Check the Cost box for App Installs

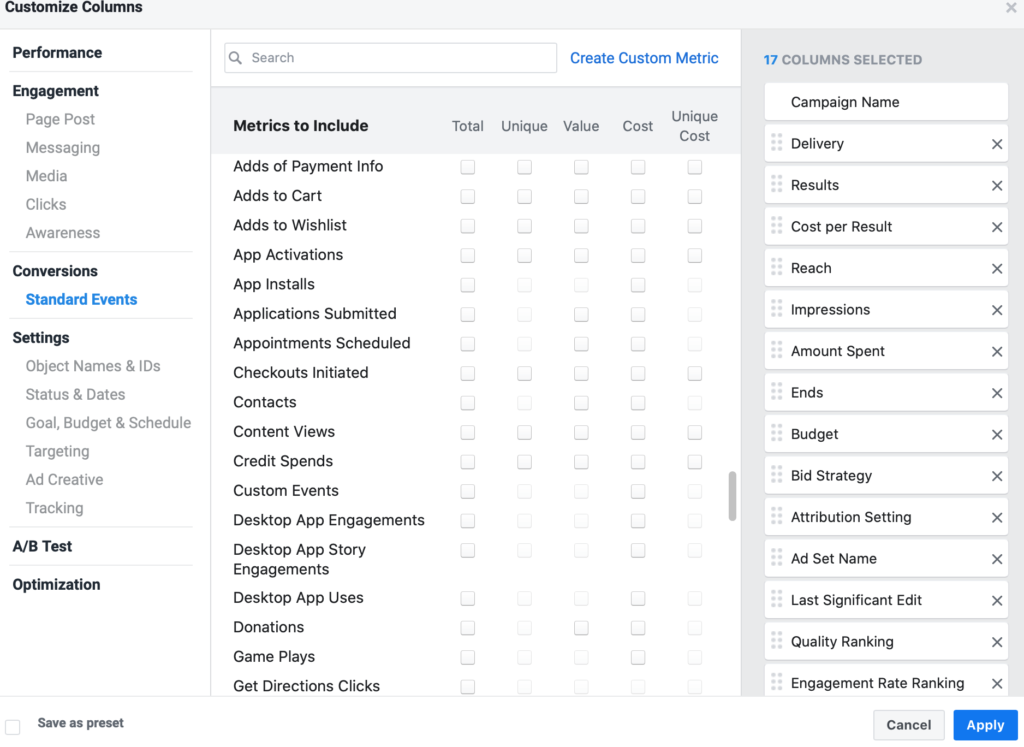pos(637,284)
